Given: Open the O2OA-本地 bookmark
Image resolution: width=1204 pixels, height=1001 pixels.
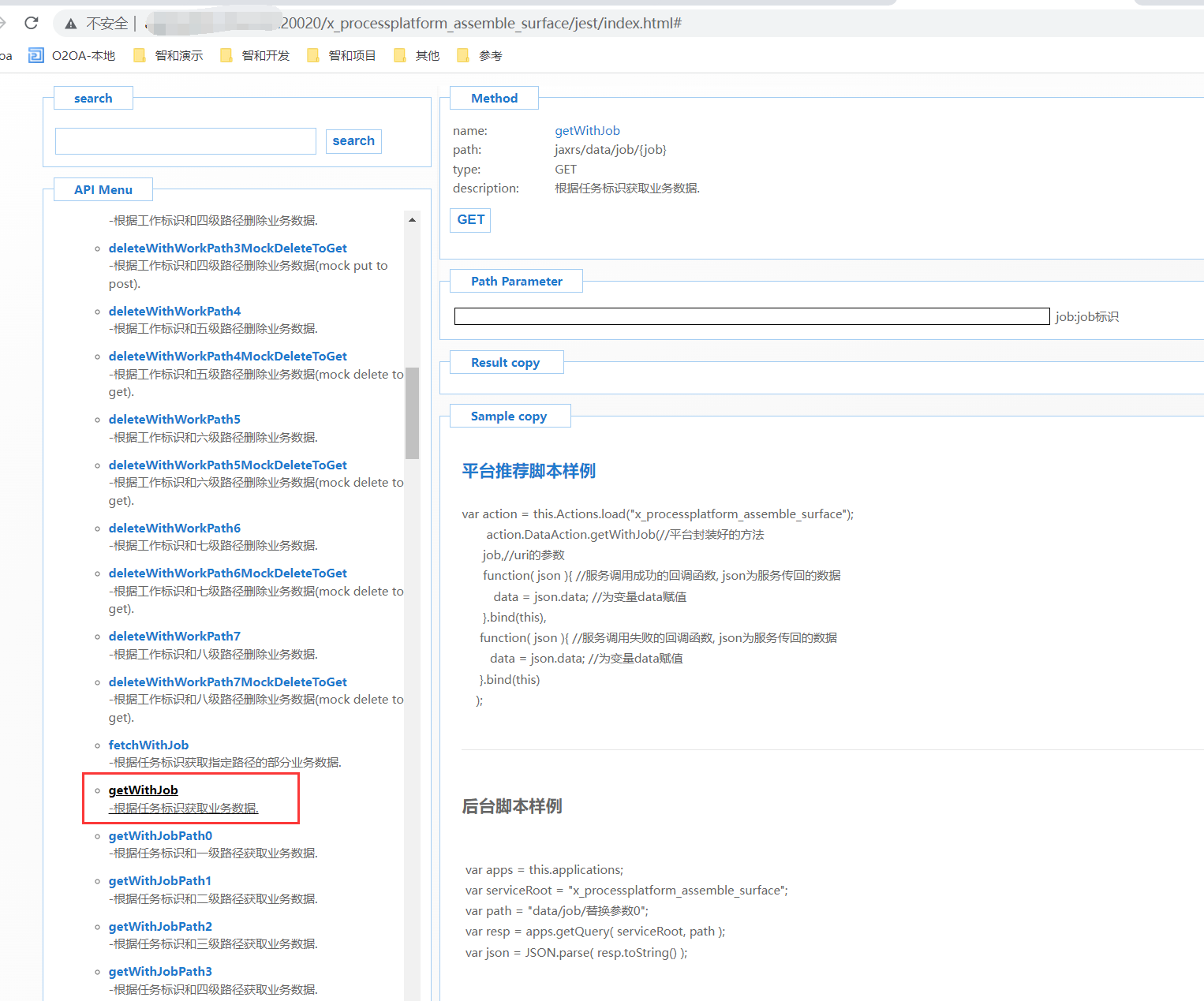Looking at the screenshot, I should coord(72,55).
